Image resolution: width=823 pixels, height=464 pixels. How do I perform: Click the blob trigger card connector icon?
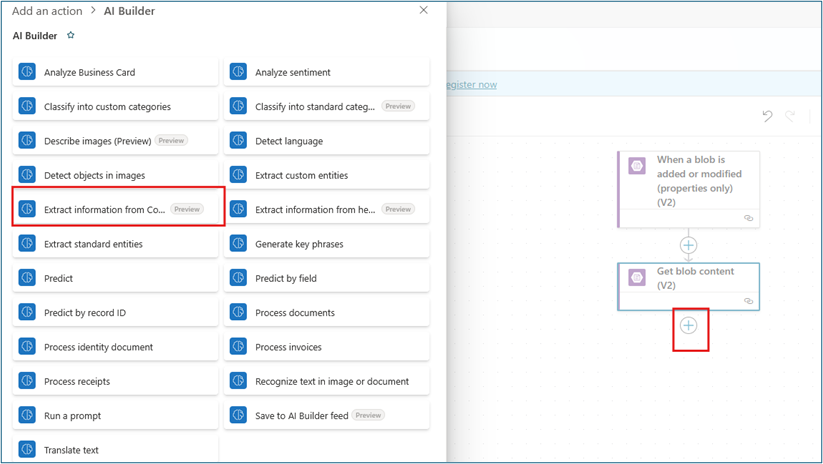(637, 166)
